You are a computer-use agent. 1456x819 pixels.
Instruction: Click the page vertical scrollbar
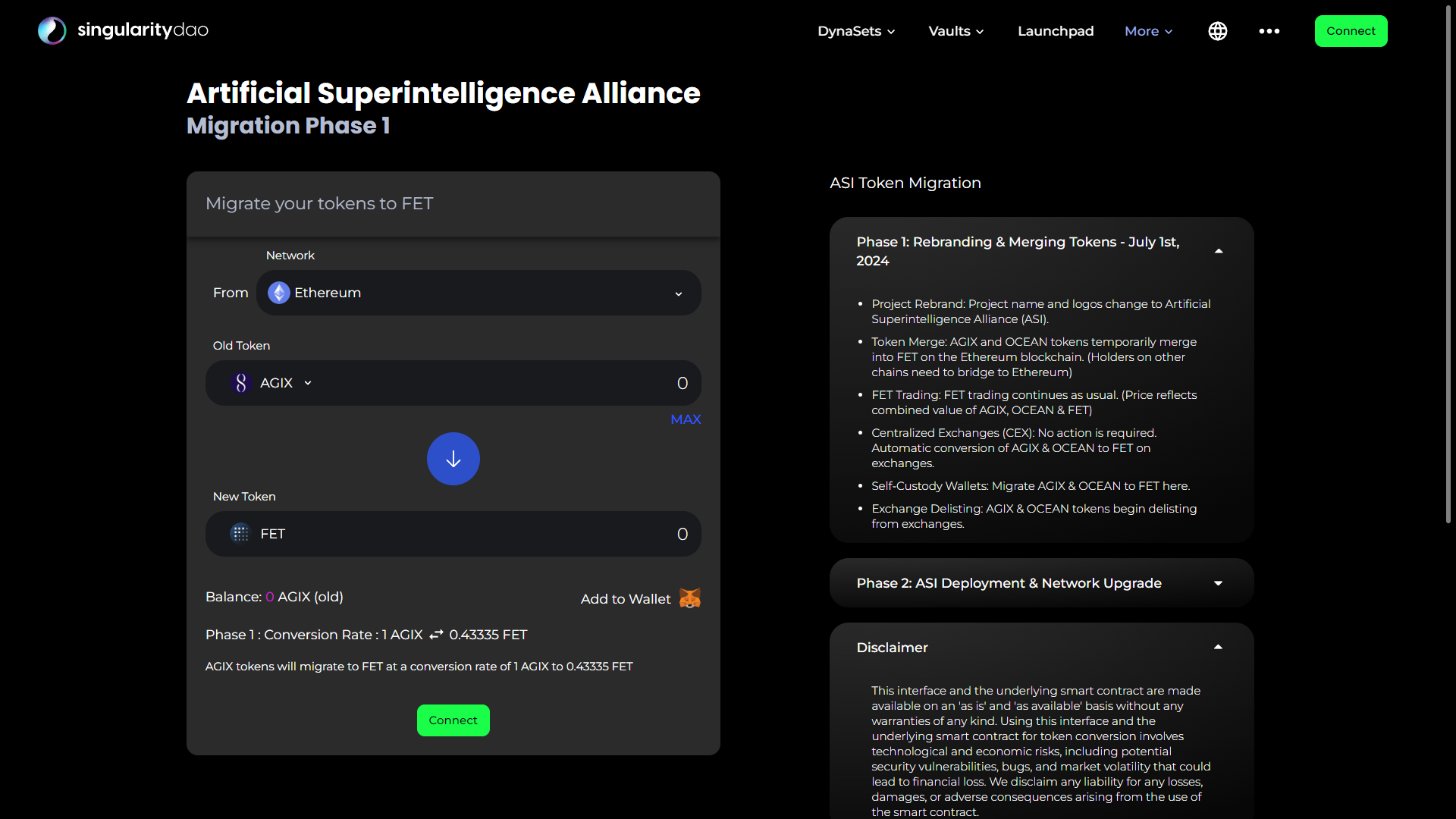coord(1448,265)
